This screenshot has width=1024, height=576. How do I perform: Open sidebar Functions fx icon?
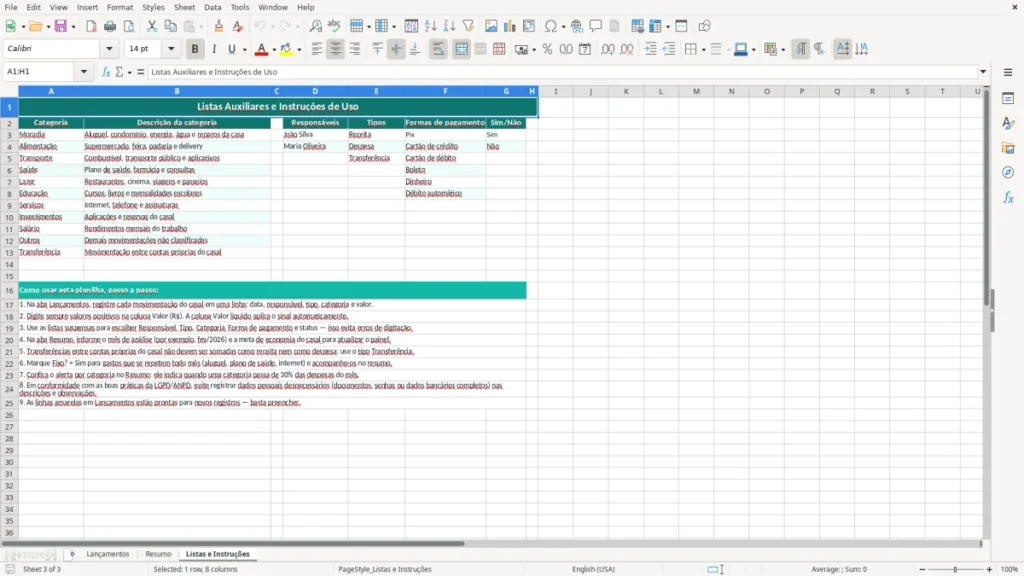click(1008, 197)
